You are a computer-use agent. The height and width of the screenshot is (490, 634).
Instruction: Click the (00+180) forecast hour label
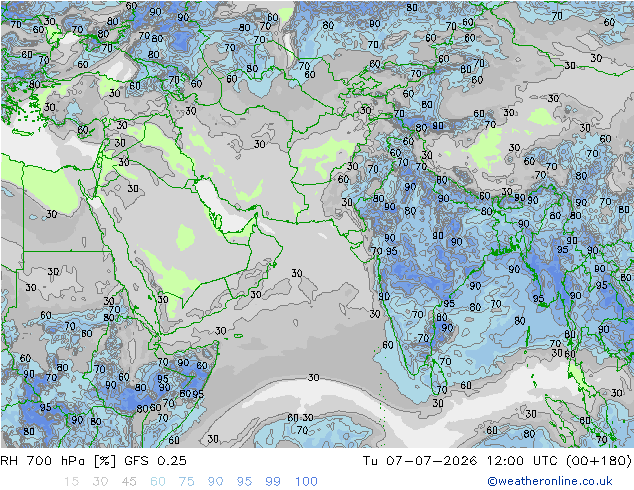click(598, 461)
